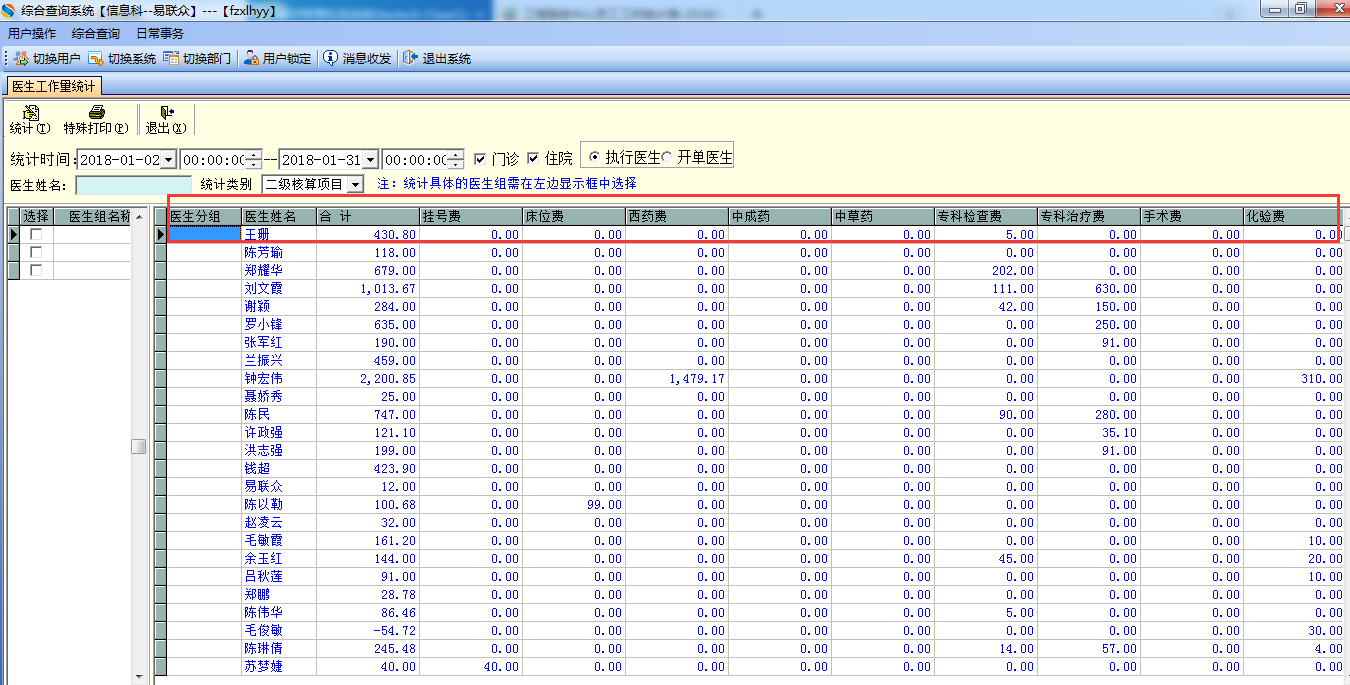Click the 挂号费 column header
1350x685 pixels.
[x=471, y=216]
